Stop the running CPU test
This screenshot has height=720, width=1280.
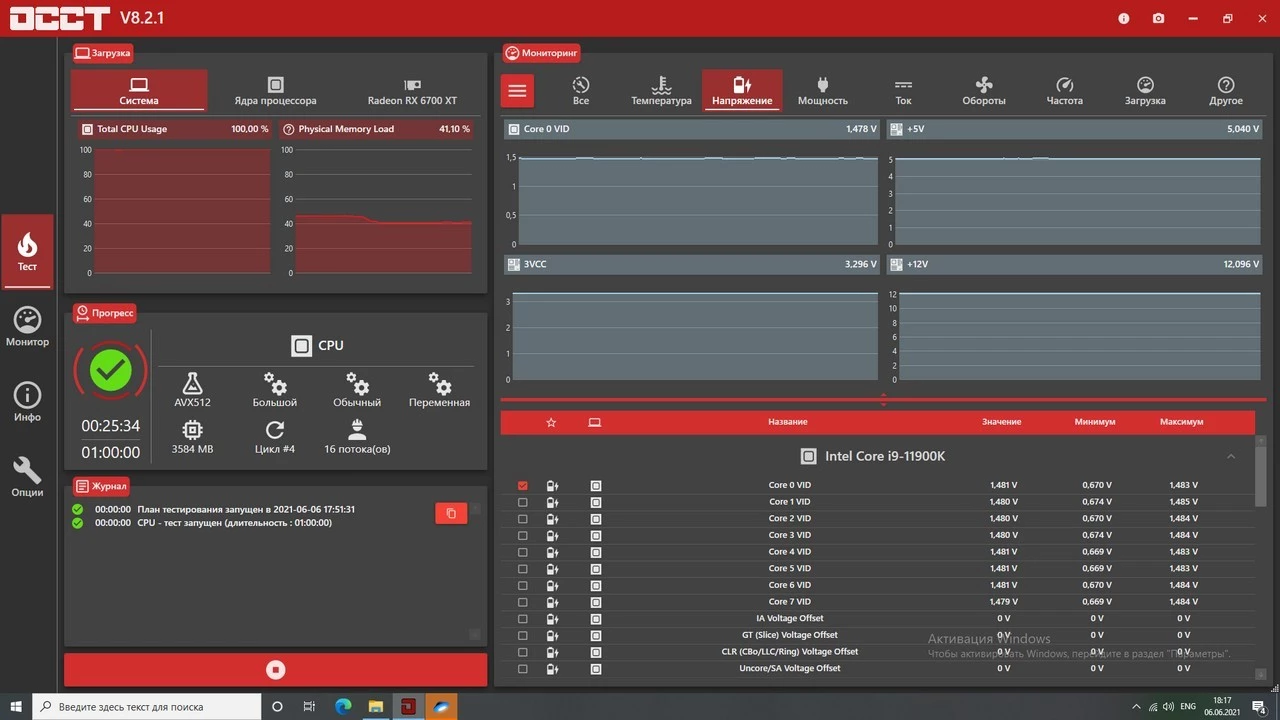pos(276,670)
